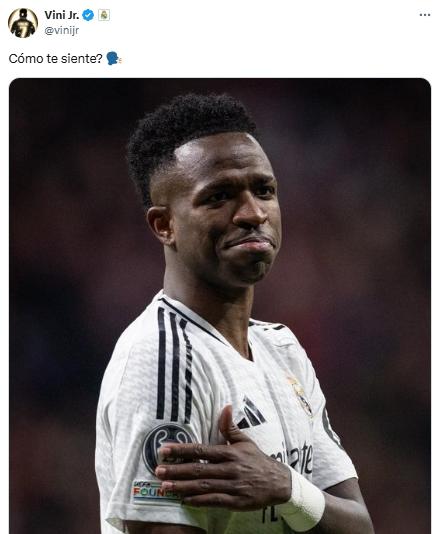Click the UEFA Foundation sleeve patch
437x534 pixels.
click(x=155, y=492)
